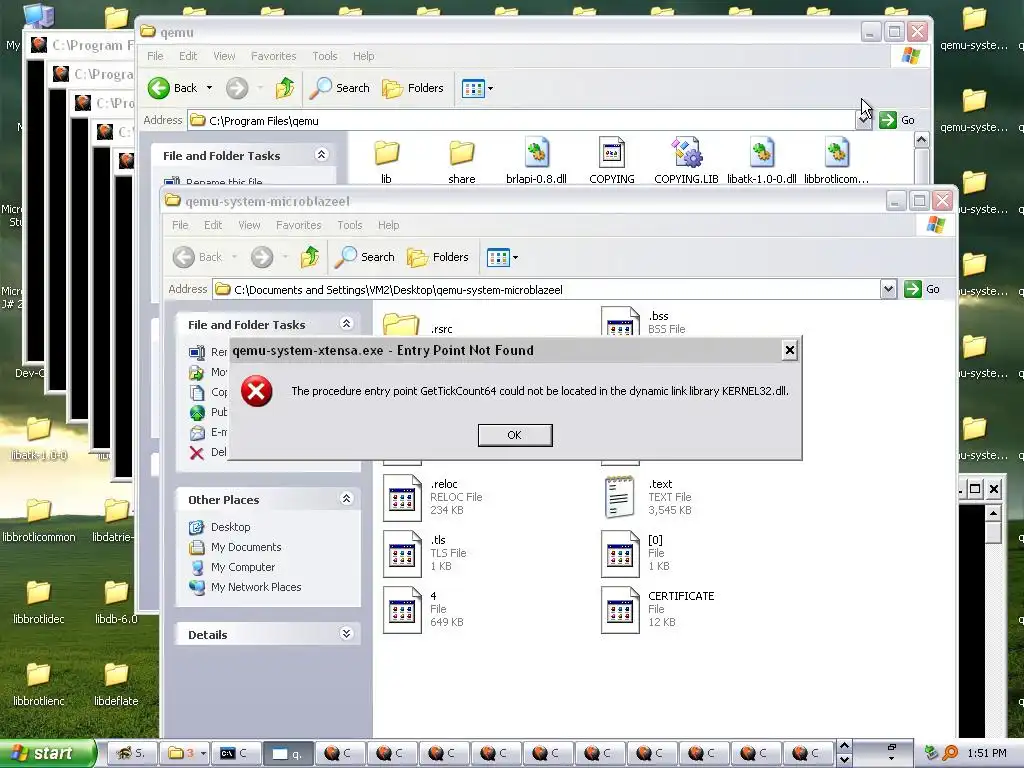Collapse File and Folder Tasks in microblazeel window
This screenshot has height=768, width=1024.
point(346,324)
